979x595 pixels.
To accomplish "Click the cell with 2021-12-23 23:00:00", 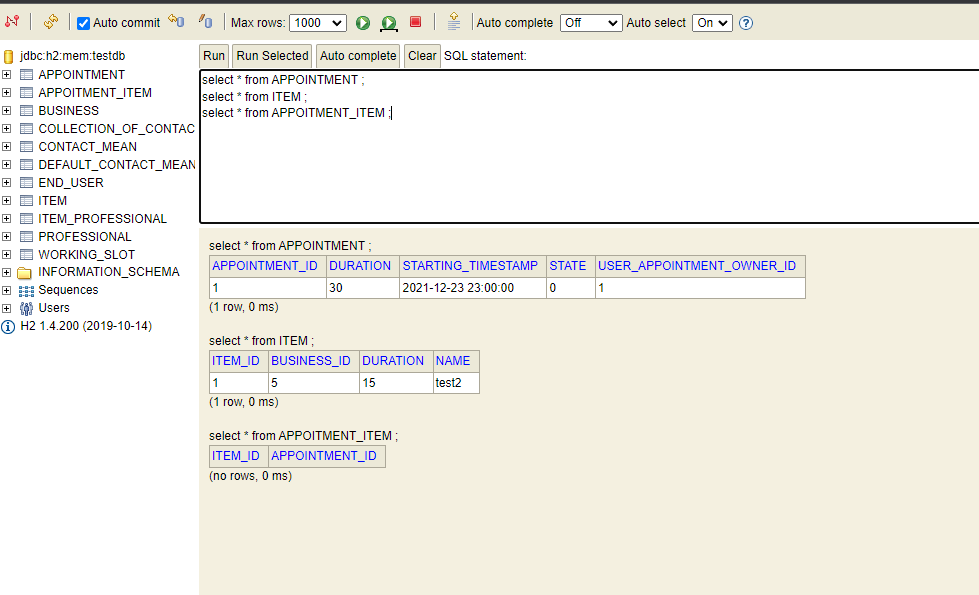I will pyautogui.click(x=473, y=288).
